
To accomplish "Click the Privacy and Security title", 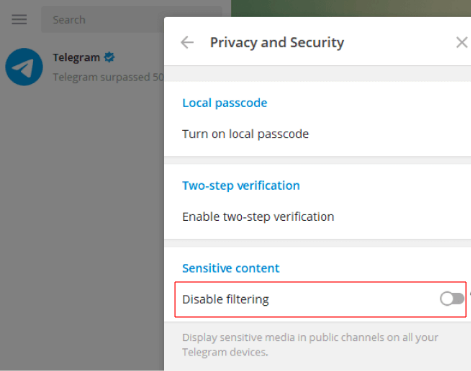I will [x=277, y=43].
